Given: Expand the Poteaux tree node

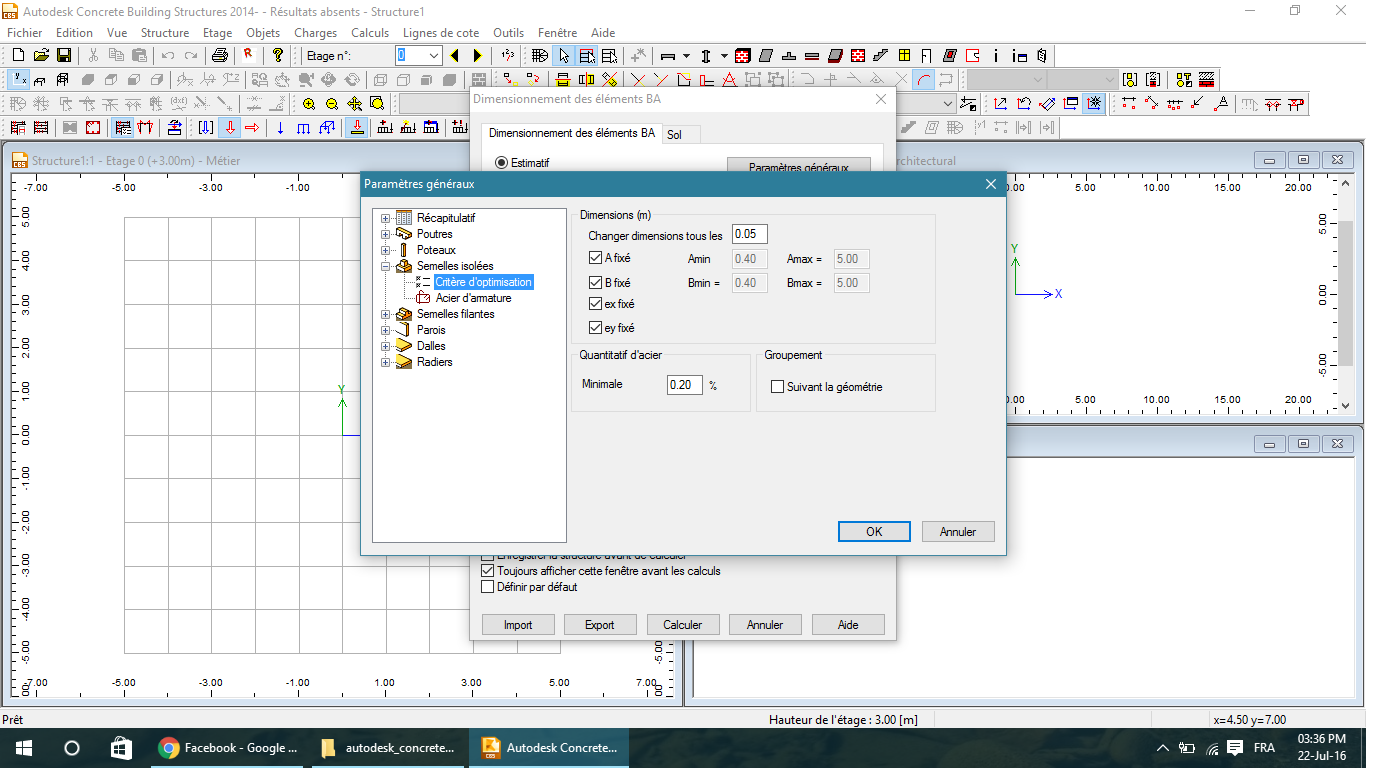Looking at the screenshot, I should [x=385, y=250].
